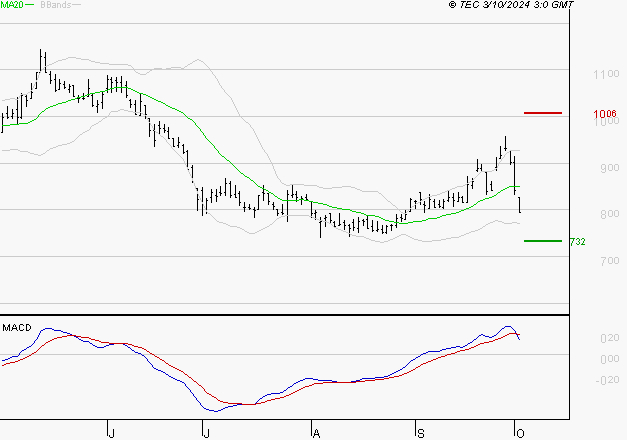
Task: Click the 000 MACD axis label
Action: 610,359
